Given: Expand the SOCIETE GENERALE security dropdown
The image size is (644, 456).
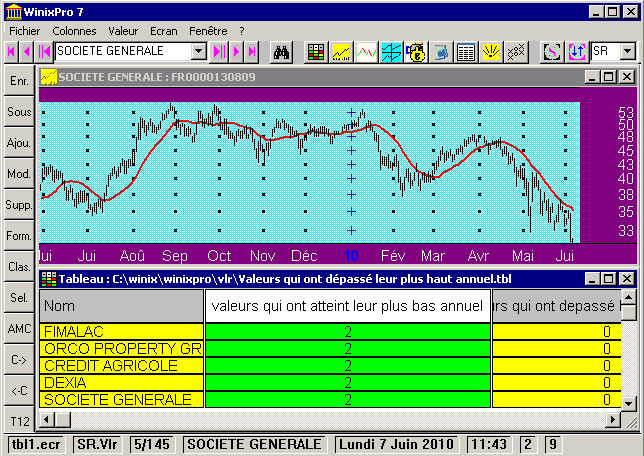Looking at the screenshot, I should pyautogui.click(x=199, y=52).
